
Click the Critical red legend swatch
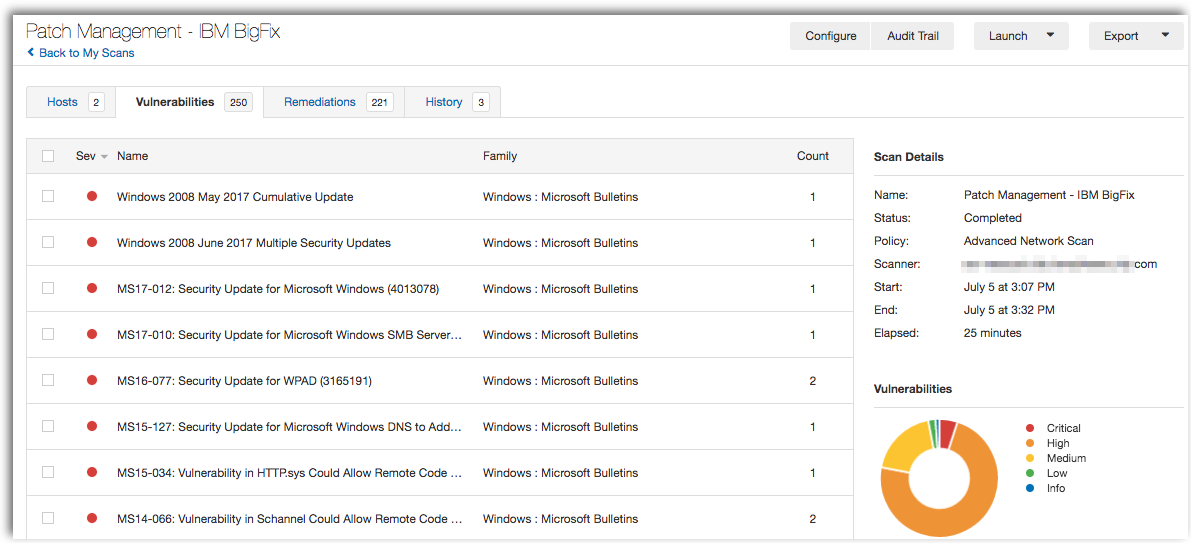1030,428
